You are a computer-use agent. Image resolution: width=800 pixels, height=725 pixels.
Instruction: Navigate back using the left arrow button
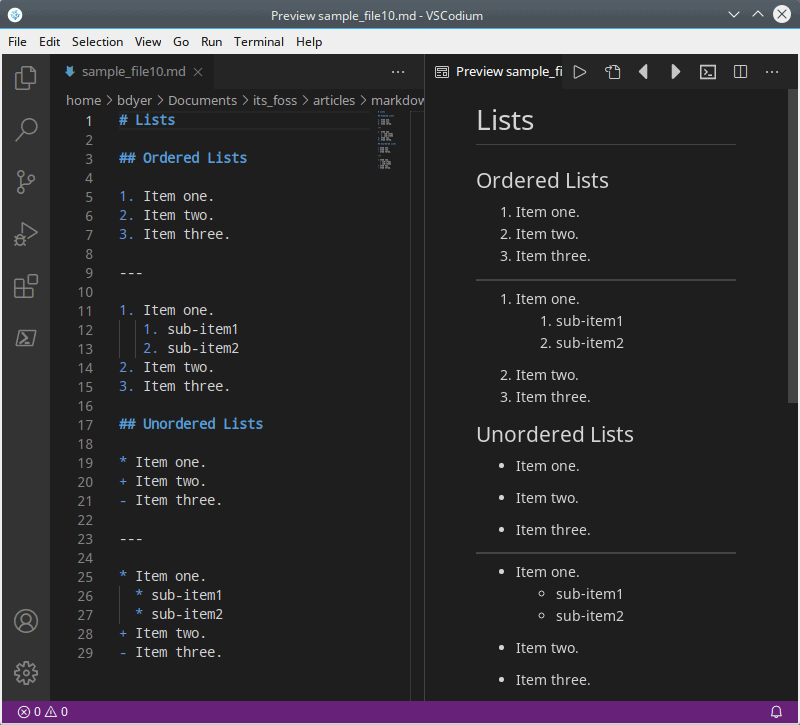click(643, 71)
